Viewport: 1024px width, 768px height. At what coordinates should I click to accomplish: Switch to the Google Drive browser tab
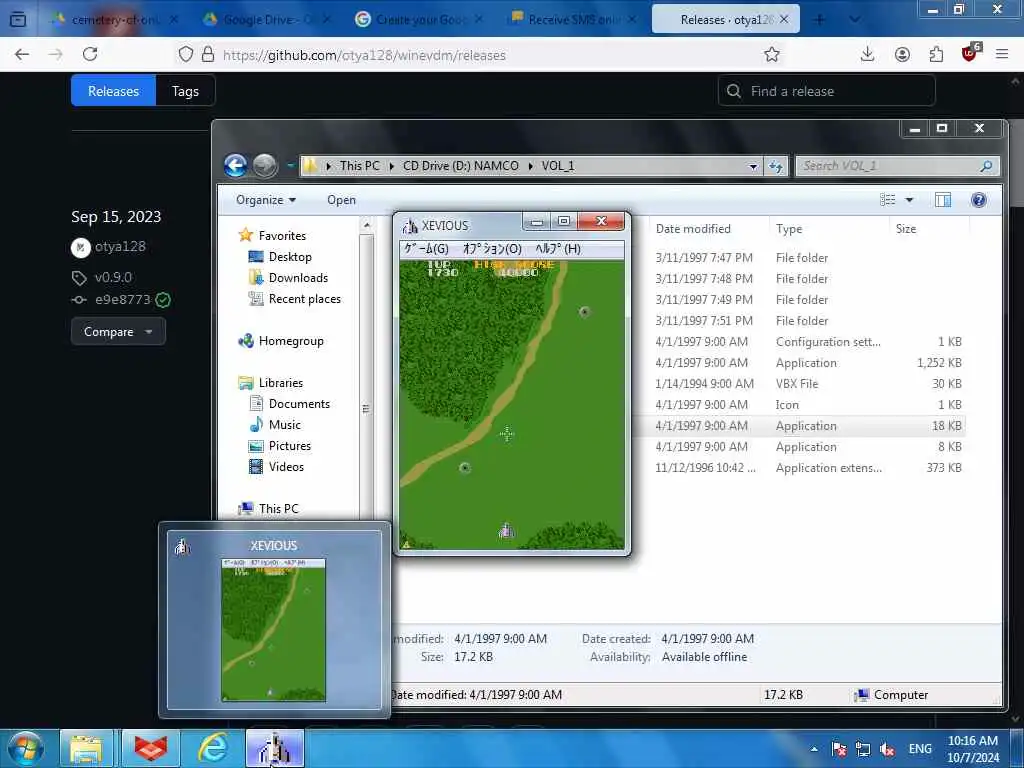267,20
